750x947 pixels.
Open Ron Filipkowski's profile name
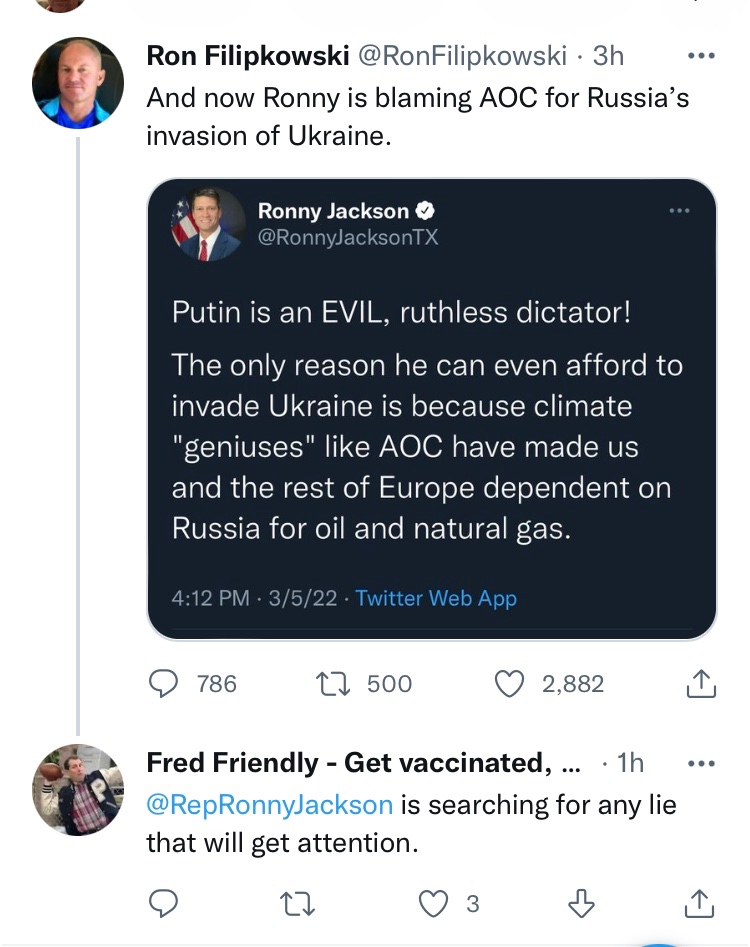pyautogui.click(x=245, y=56)
